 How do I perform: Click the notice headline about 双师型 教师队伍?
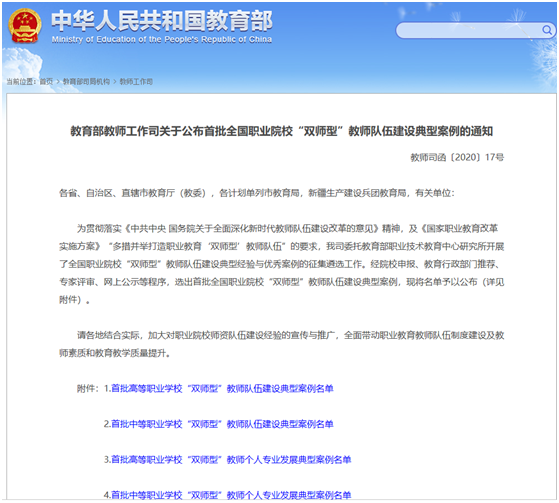click(x=281, y=131)
